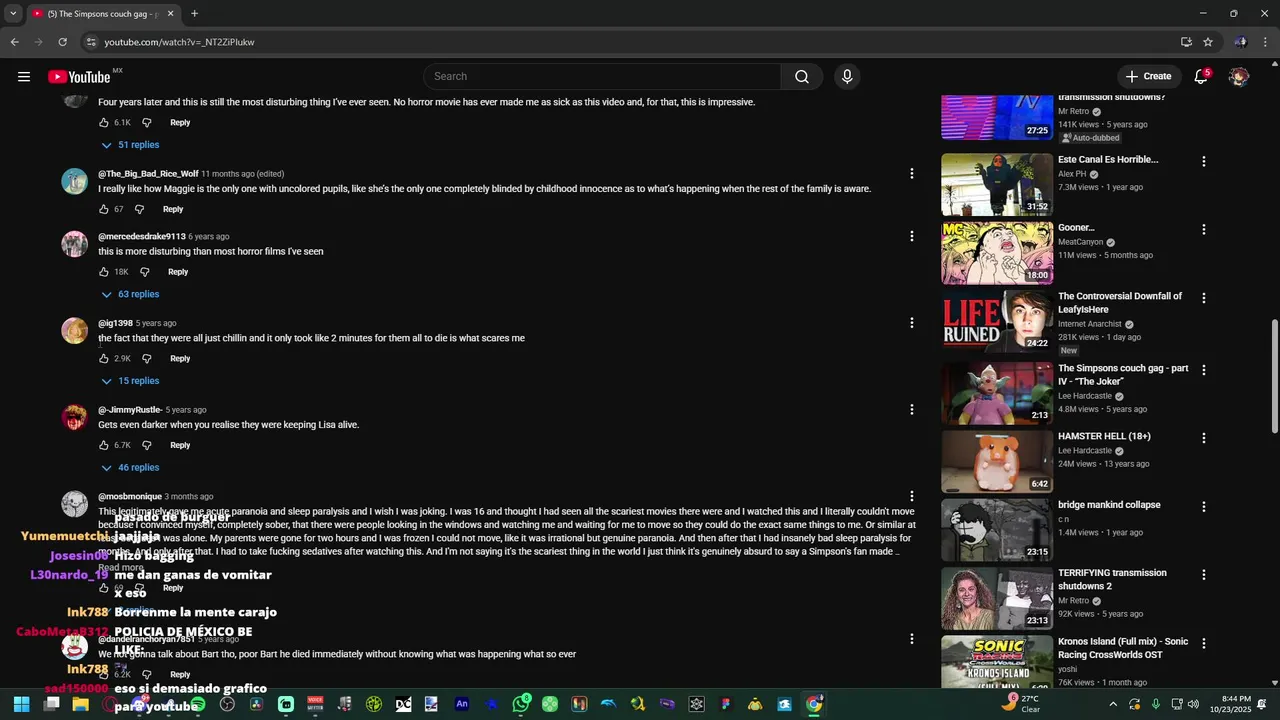Open Lee Hardcastle channel under Joker video
1280x720 pixels.
(x=1085, y=396)
